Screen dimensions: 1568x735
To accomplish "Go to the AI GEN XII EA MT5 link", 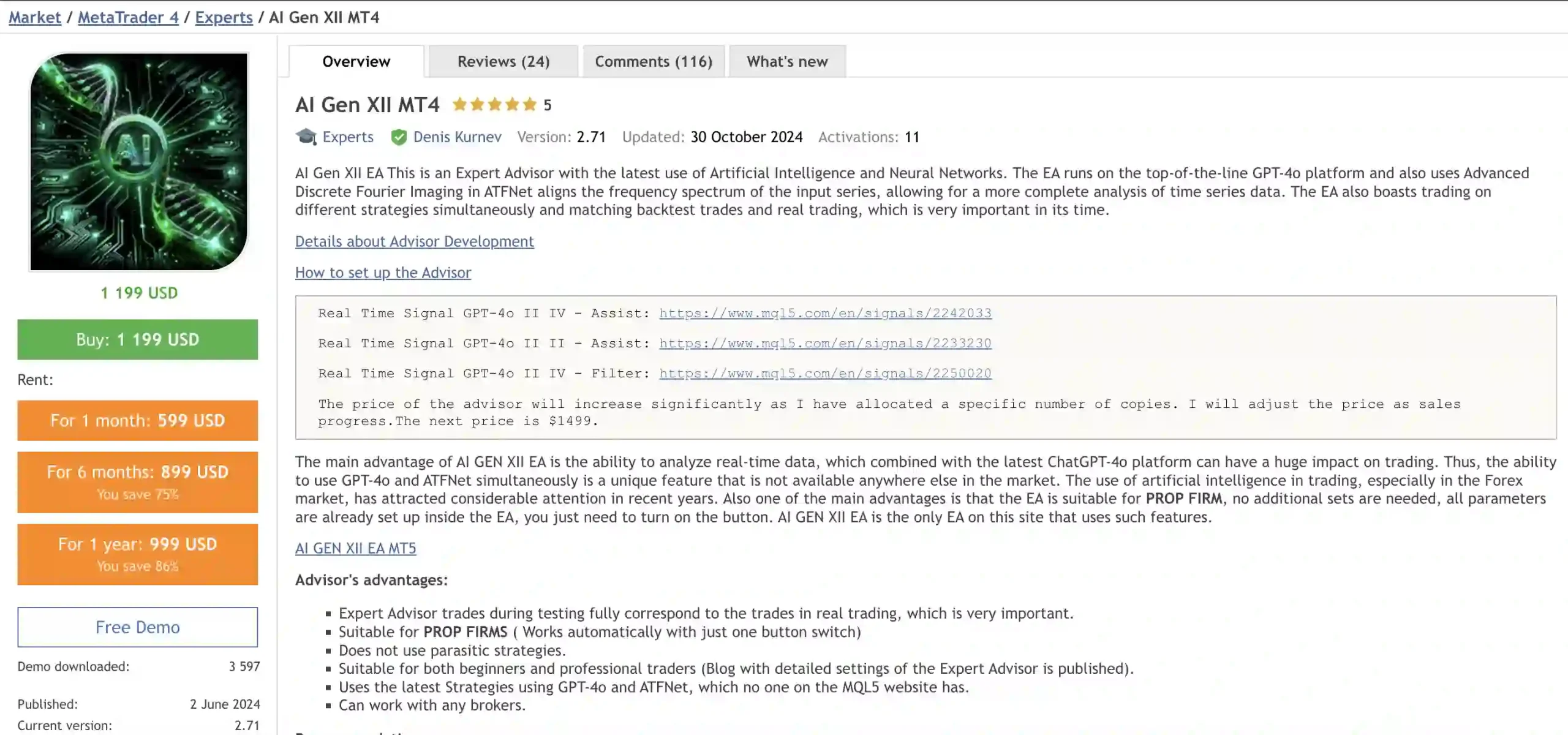I will (356, 548).
